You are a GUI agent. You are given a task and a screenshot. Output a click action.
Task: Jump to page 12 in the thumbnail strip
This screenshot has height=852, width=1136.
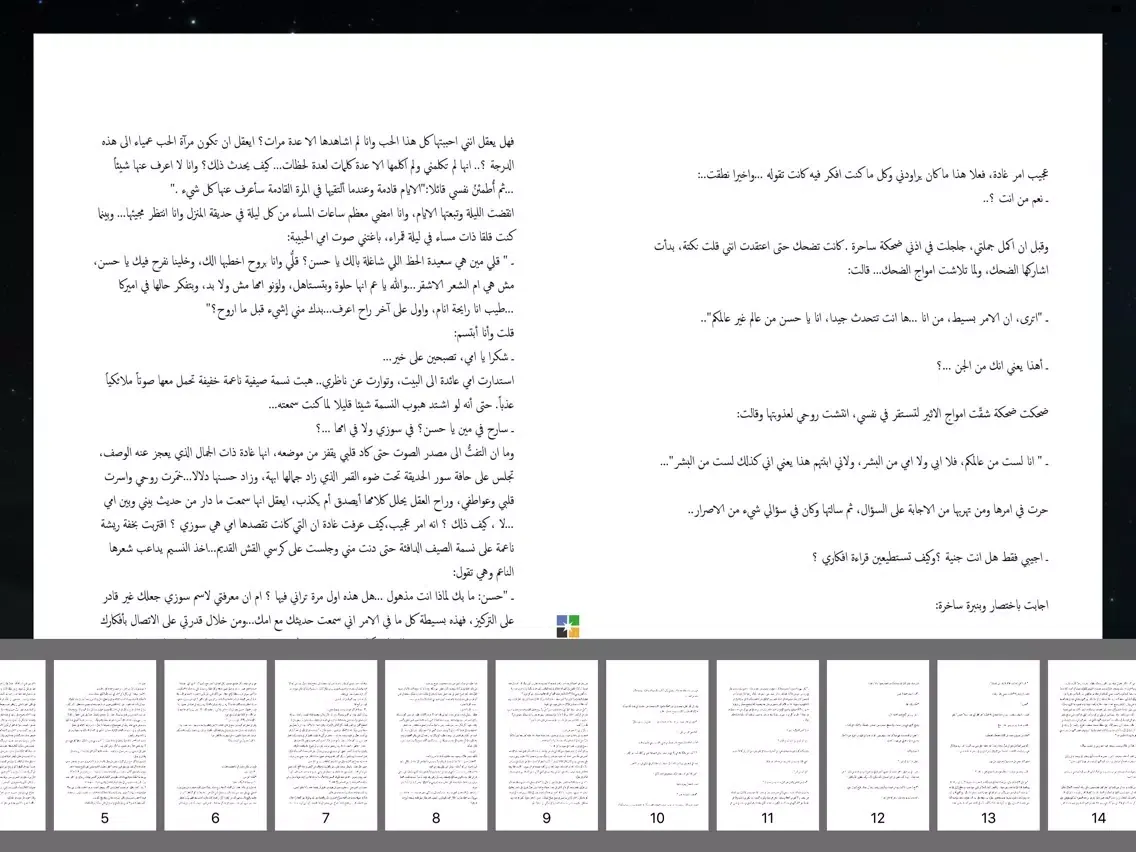pyautogui.click(x=878, y=745)
